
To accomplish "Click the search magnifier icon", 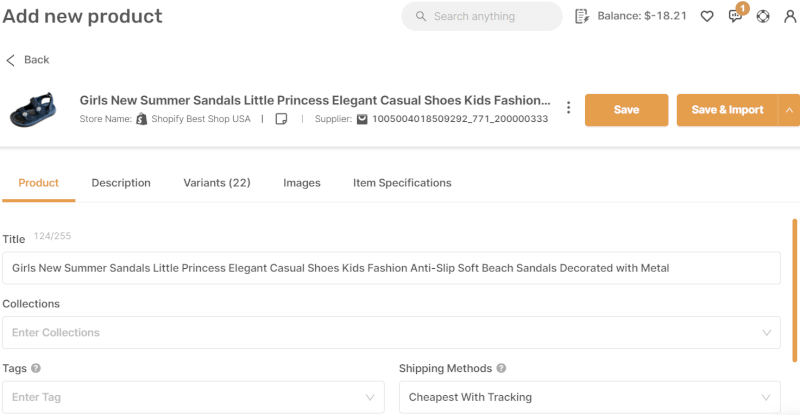I will click(x=420, y=16).
